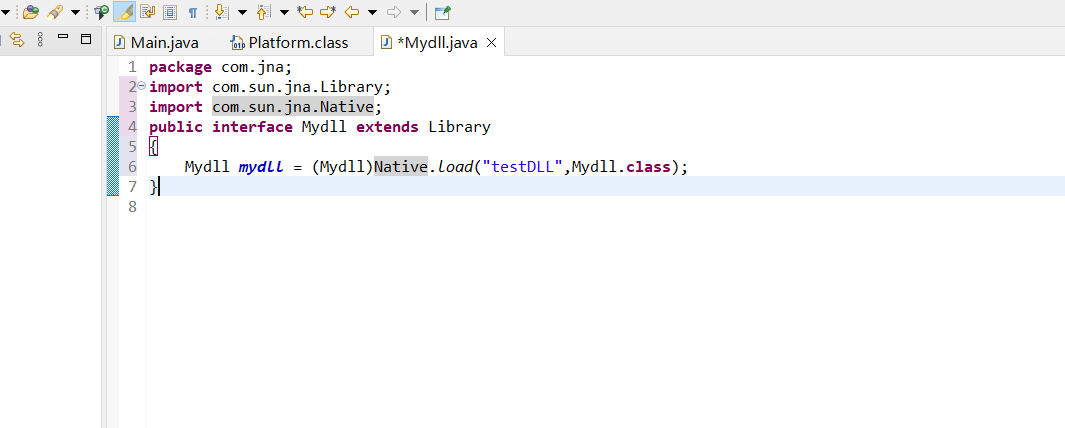Viewport: 1065px width, 428px height.
Task: Open the Next Annotation dropdown arrow
Action: pos(242,12)
